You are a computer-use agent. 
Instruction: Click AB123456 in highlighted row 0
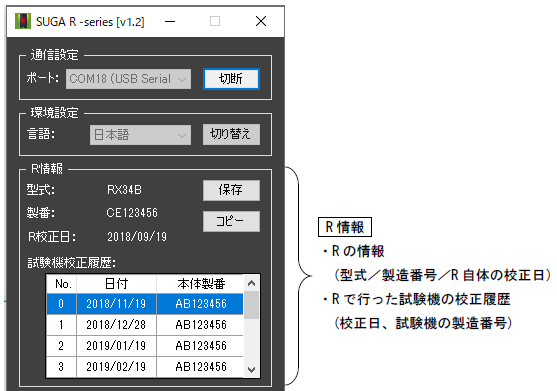click(x=201, y=304)
